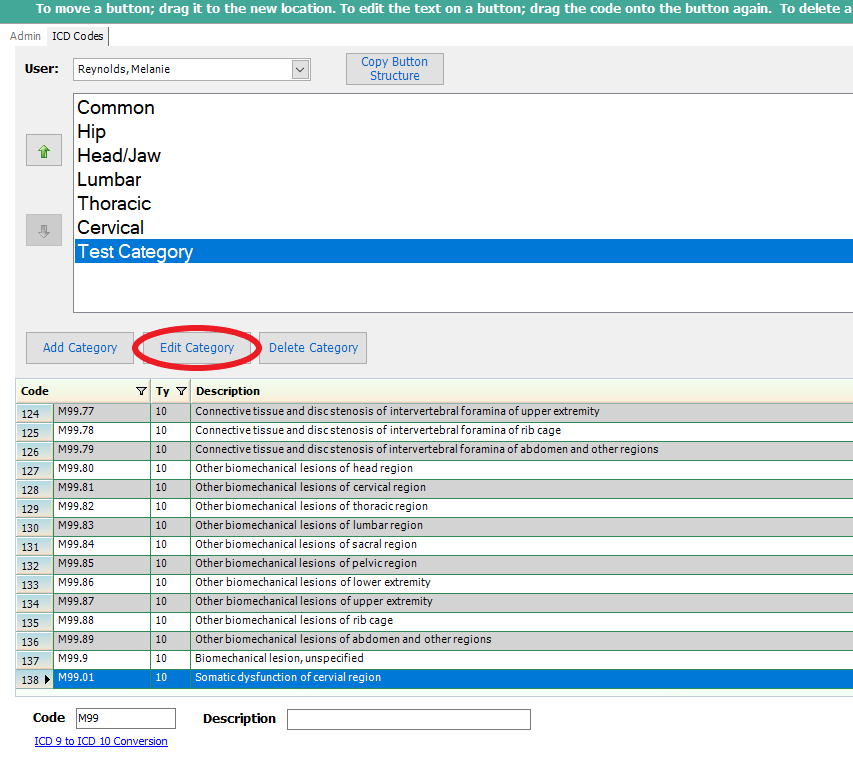Select the Head/Jaw category
The width and height of the screenshot is (853, 762).
(118, 156)
